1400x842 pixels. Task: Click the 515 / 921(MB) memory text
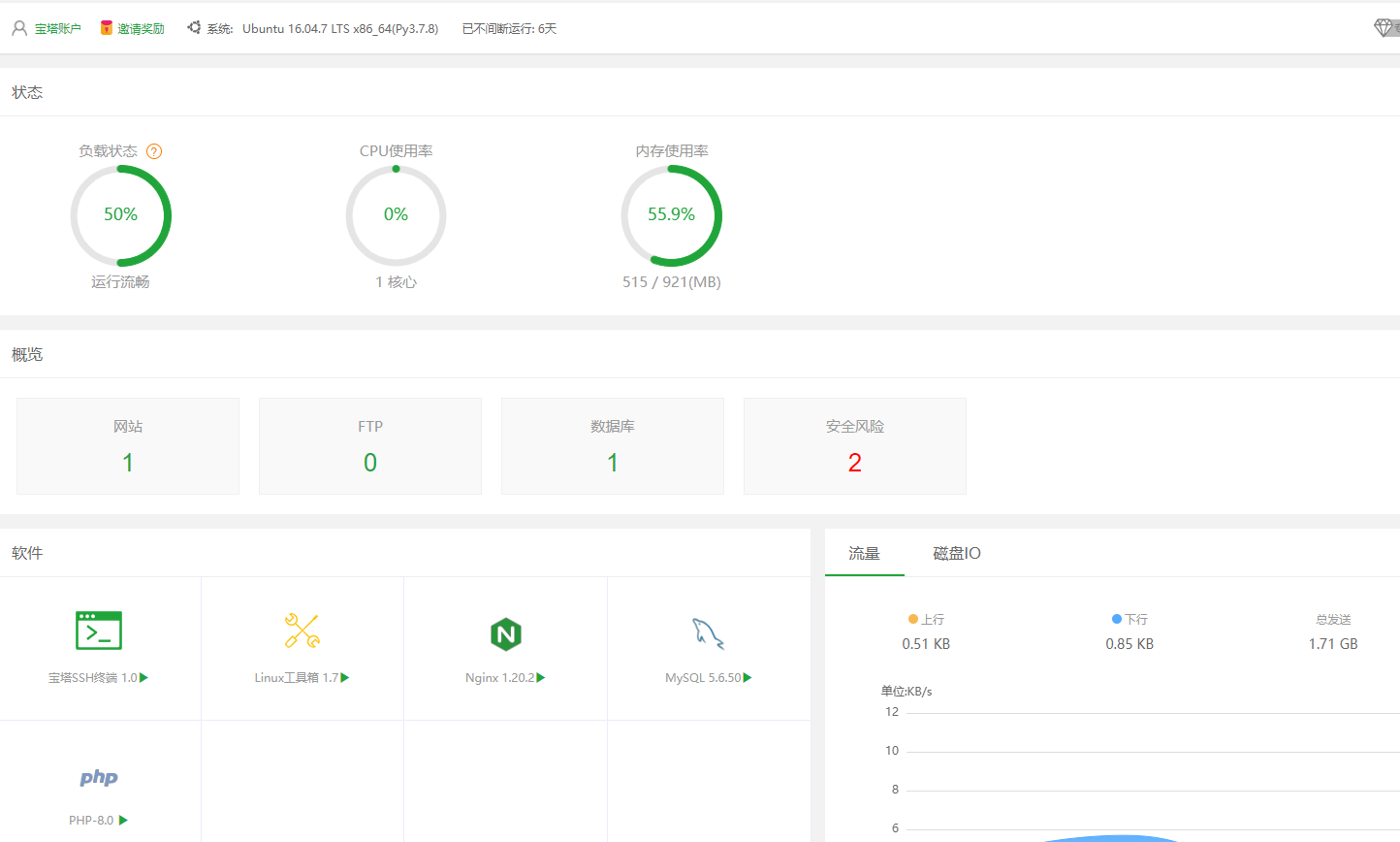coord(672,282)
